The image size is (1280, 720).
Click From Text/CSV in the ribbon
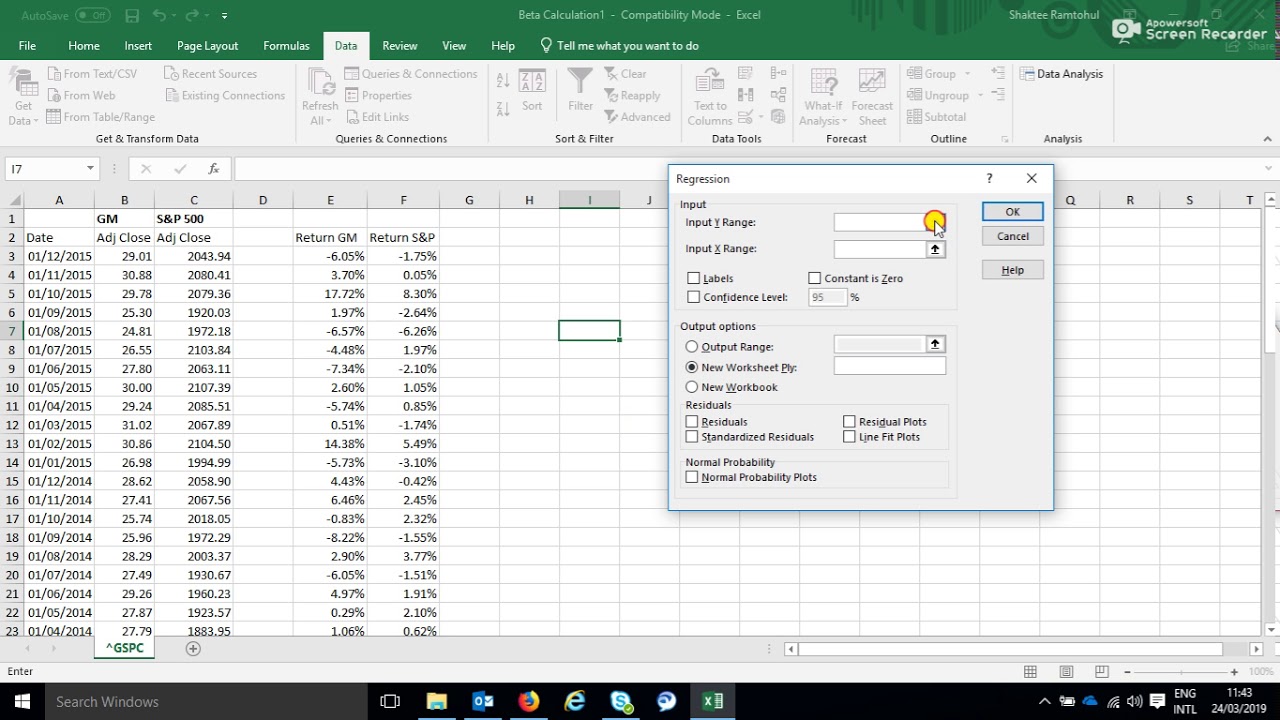[x=91, y=74]
